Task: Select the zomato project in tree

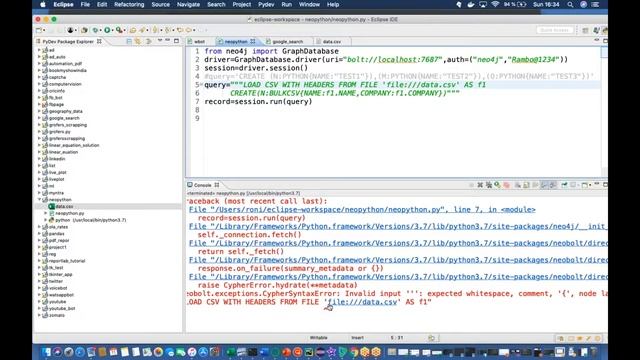Action: [57, 316]
